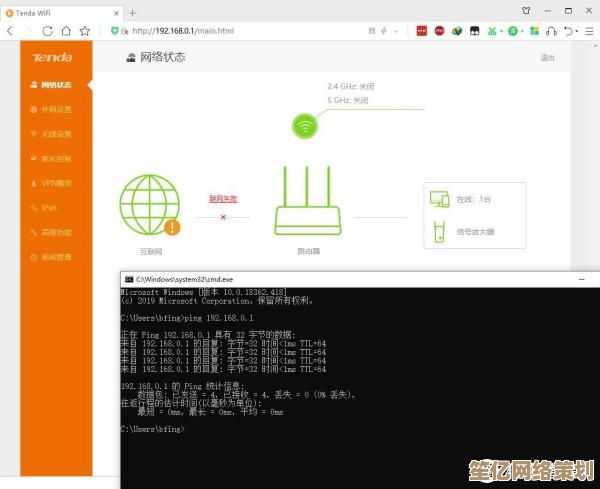The height and width of the screenshot is (489, 600).
Task: Click the orange warning badge on globe
Action: point(172,227)
